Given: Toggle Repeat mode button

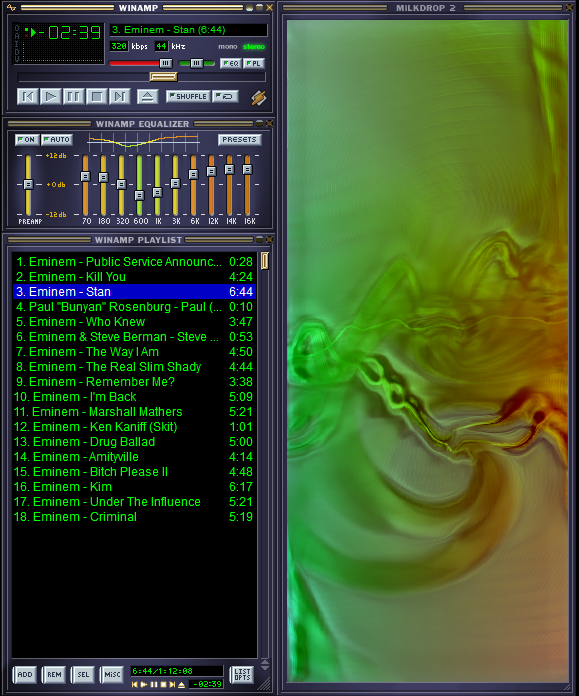Looking at the screenshot, I should [x=226, y=96].
